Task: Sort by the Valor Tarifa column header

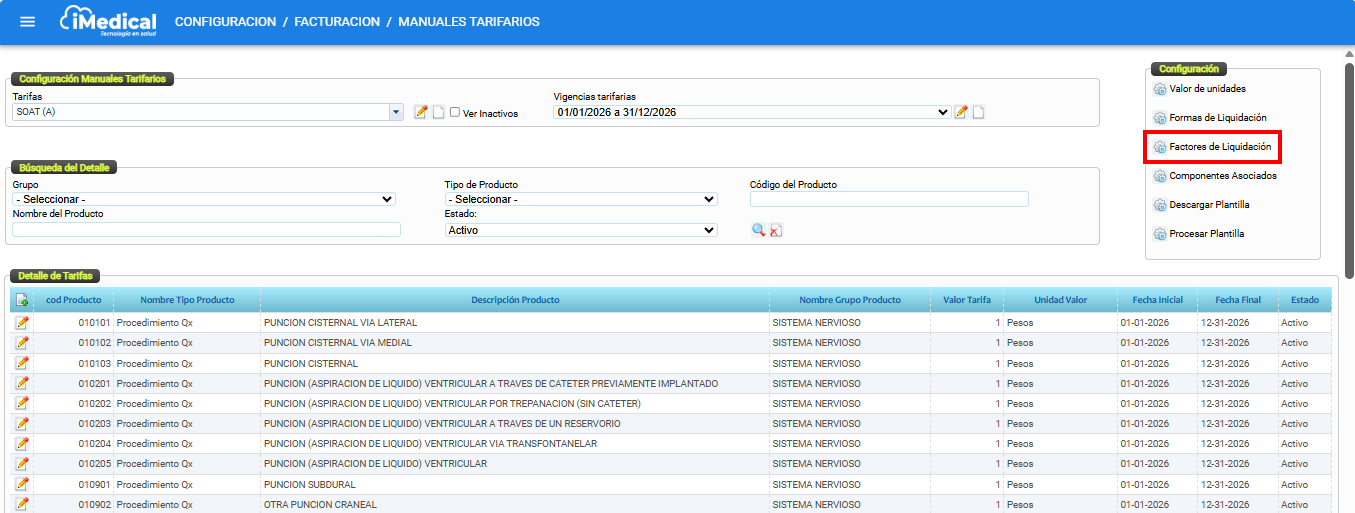Action: pos(967,300)
